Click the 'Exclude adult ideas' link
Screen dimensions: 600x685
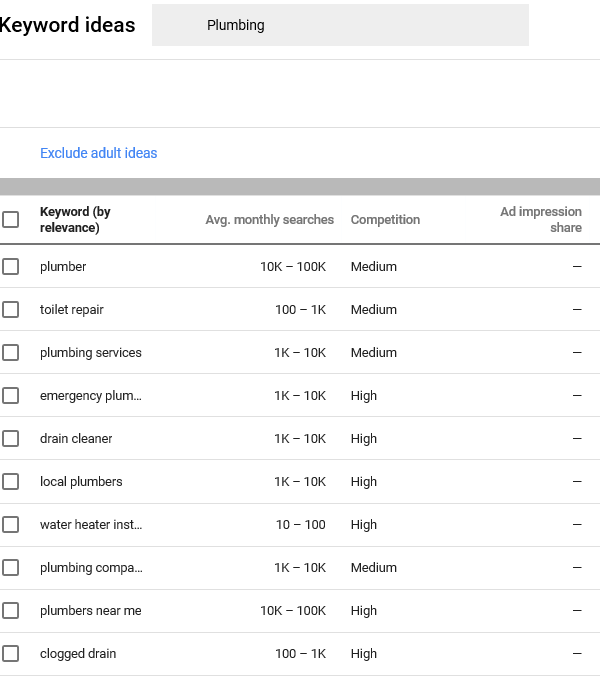[98, 153]
